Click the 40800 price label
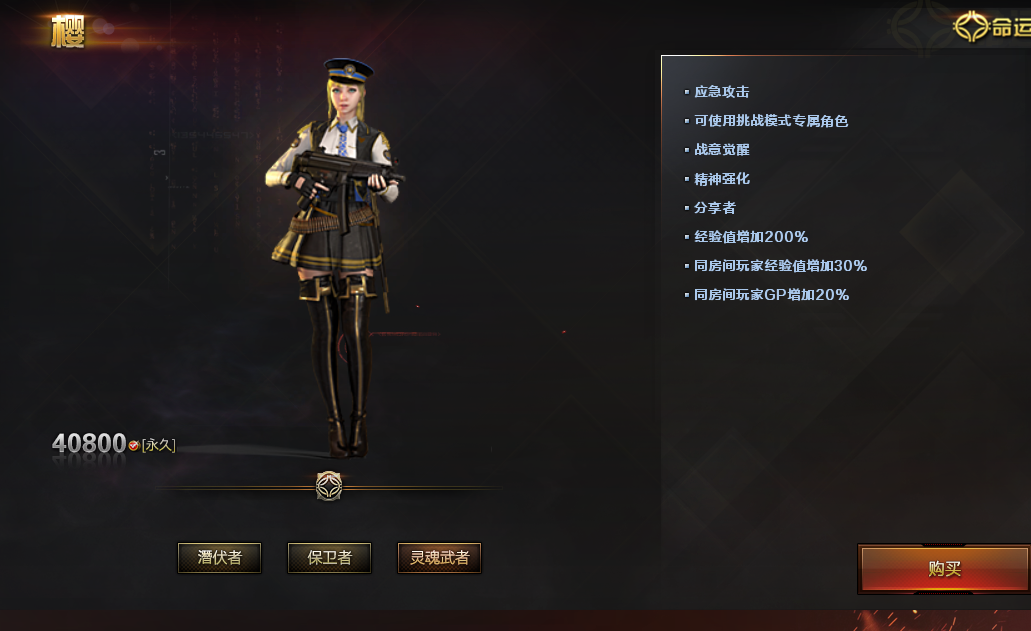1031x631 pixels. pos(89,443)
